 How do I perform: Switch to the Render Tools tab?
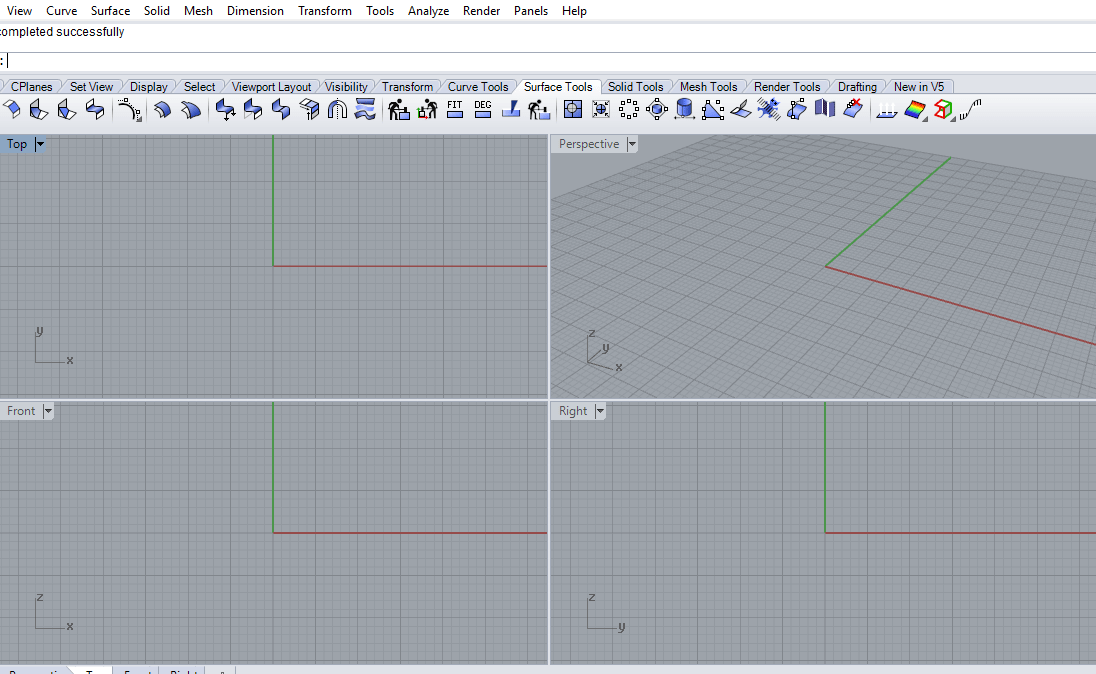coord(786,87)
